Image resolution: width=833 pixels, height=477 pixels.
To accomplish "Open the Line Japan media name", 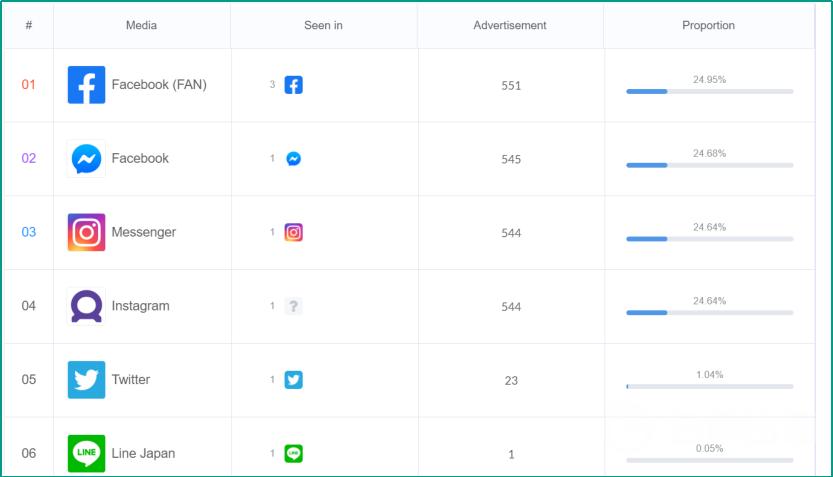I will (143, 453).
